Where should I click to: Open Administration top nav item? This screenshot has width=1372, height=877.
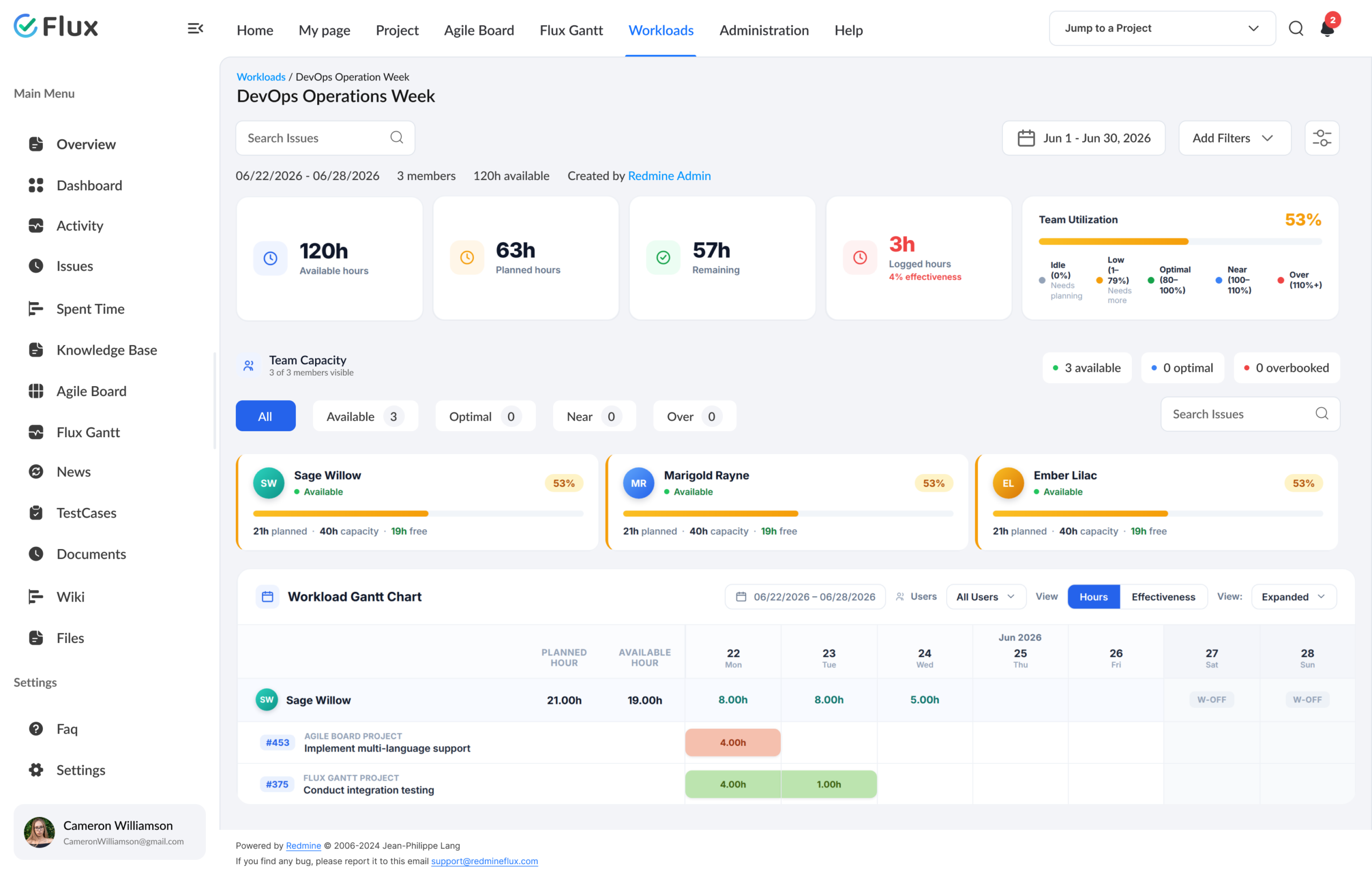pyautogui.click(x=764, y=30)
